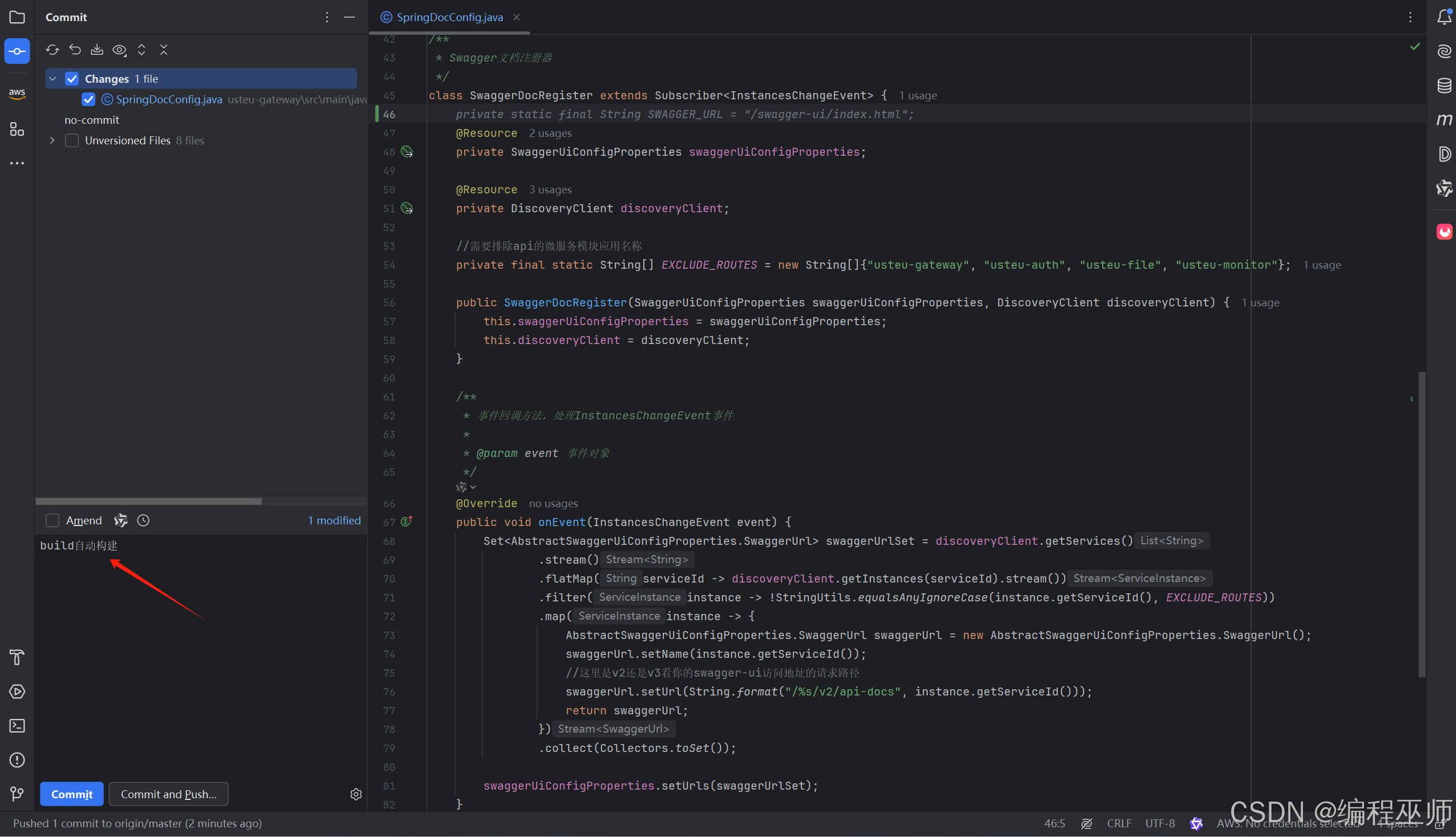The image size is (1456, 837).
Task: Click the modified line marker at line 46
Action: point(377,114)
